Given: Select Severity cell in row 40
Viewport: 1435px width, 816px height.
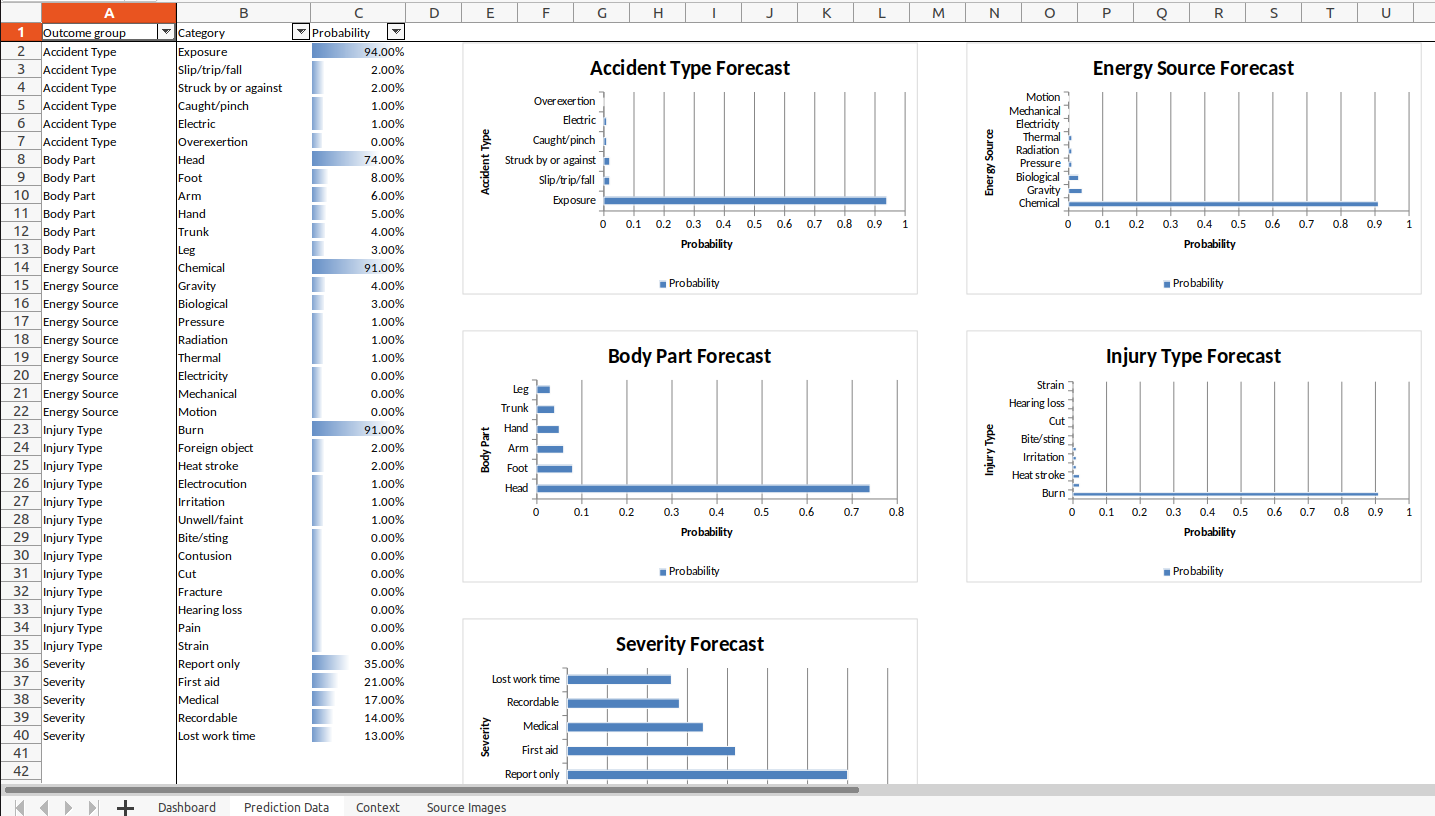Looking at the screenshot, I should pos(109,735).
